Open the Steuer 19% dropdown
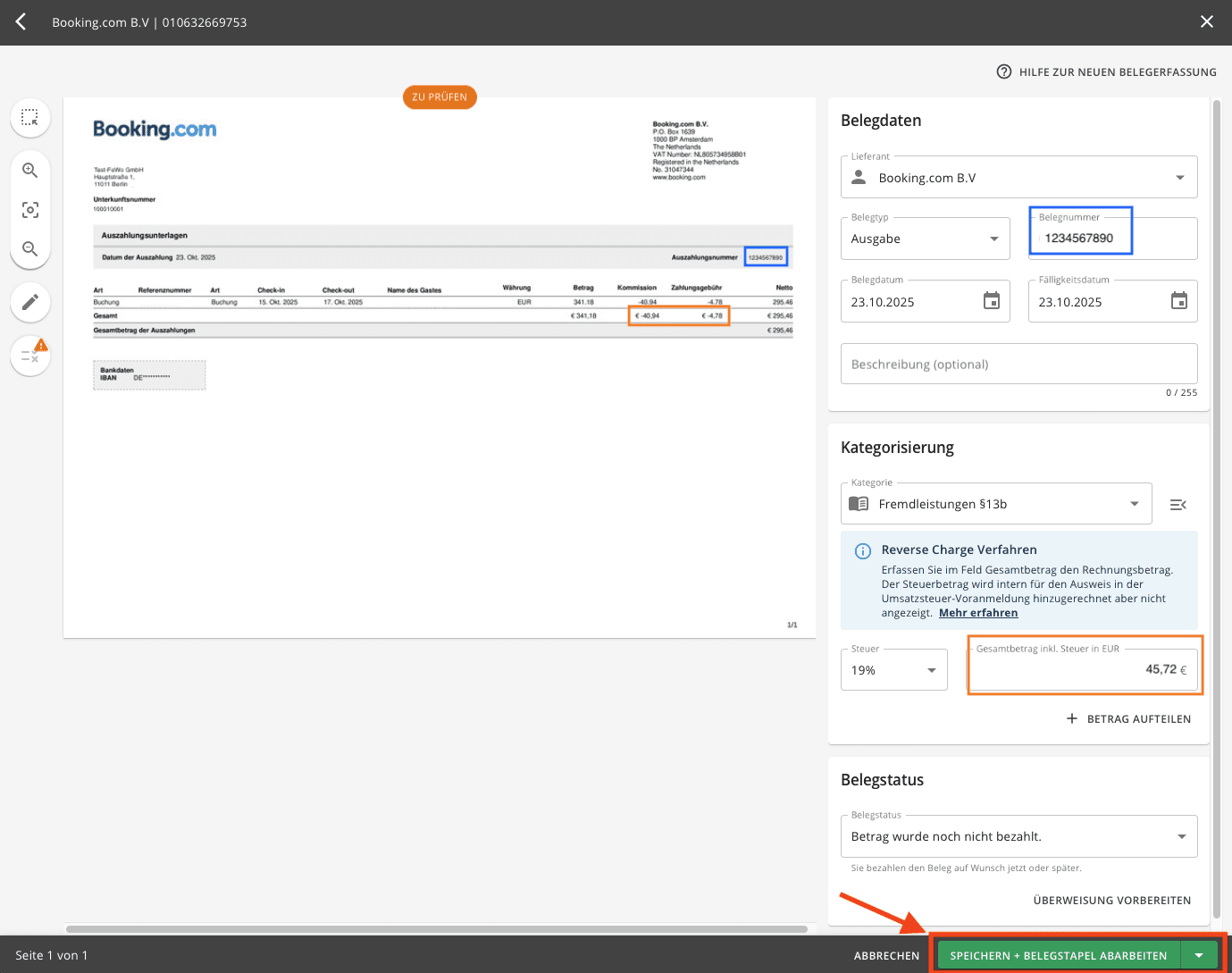The height and width of the screenshot is (973, 1232). pyautogui.click(x=894, y=670)
